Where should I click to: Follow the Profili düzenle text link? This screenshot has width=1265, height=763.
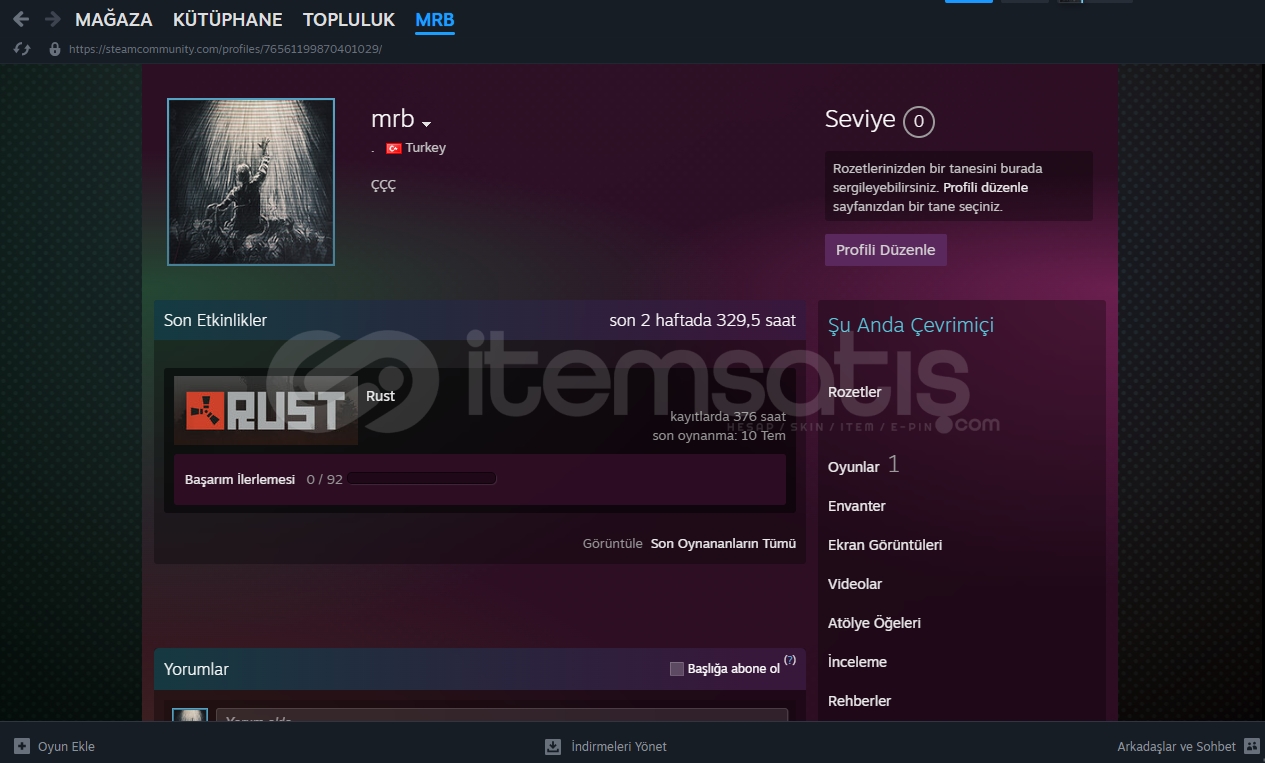pos(985,188)
